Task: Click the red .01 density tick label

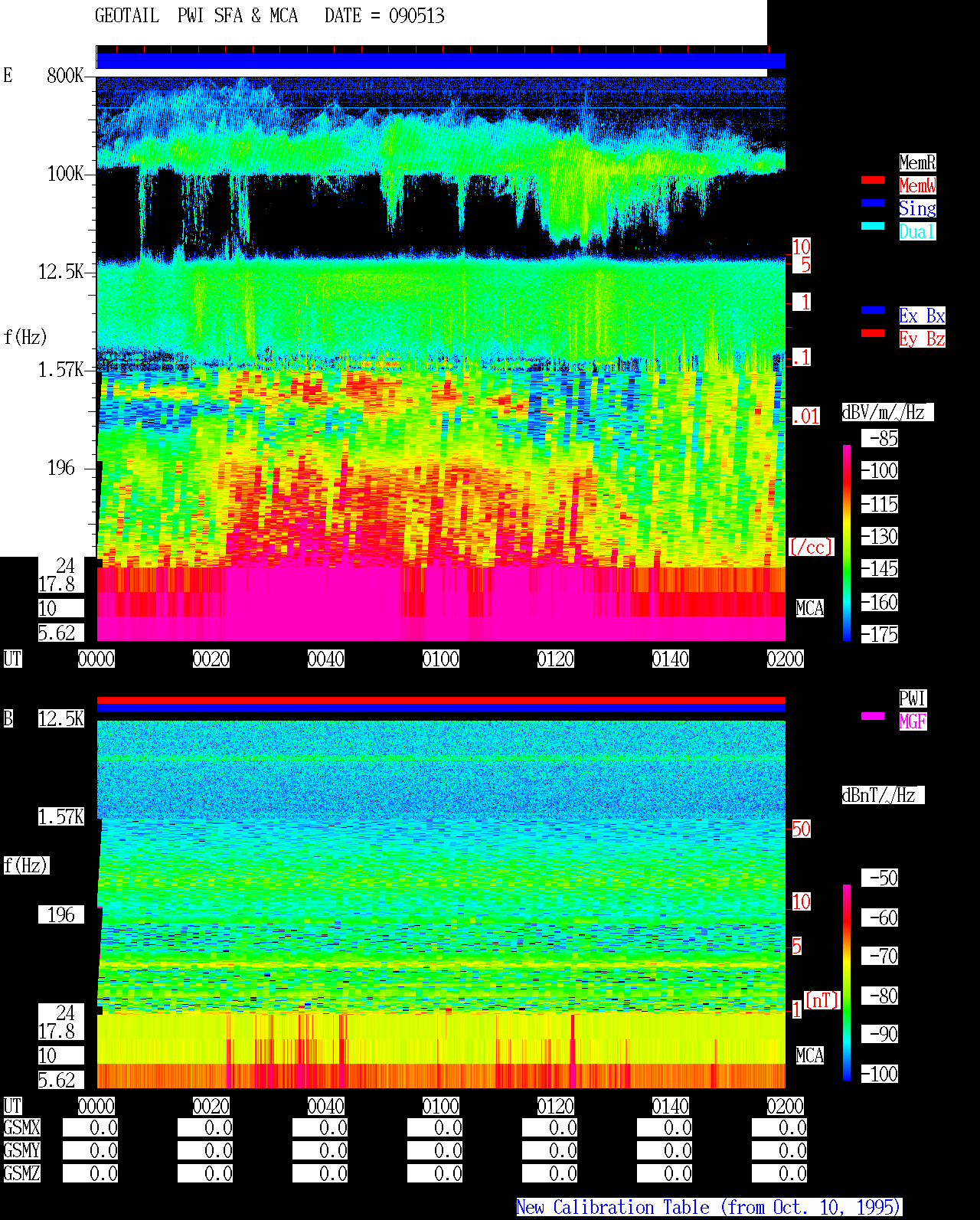Action: [805, 417]
